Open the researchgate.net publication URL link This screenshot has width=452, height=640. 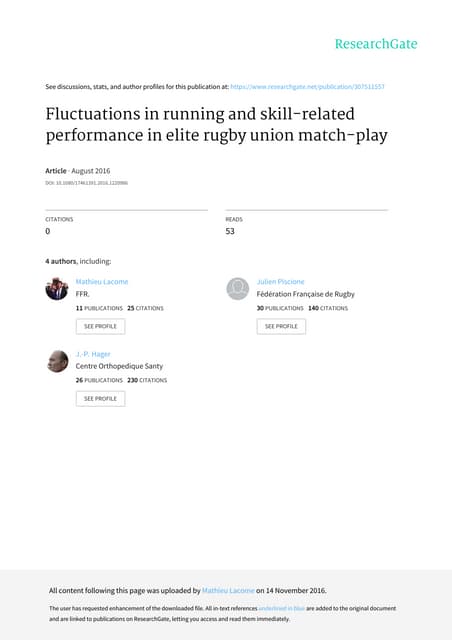[307, 87]
